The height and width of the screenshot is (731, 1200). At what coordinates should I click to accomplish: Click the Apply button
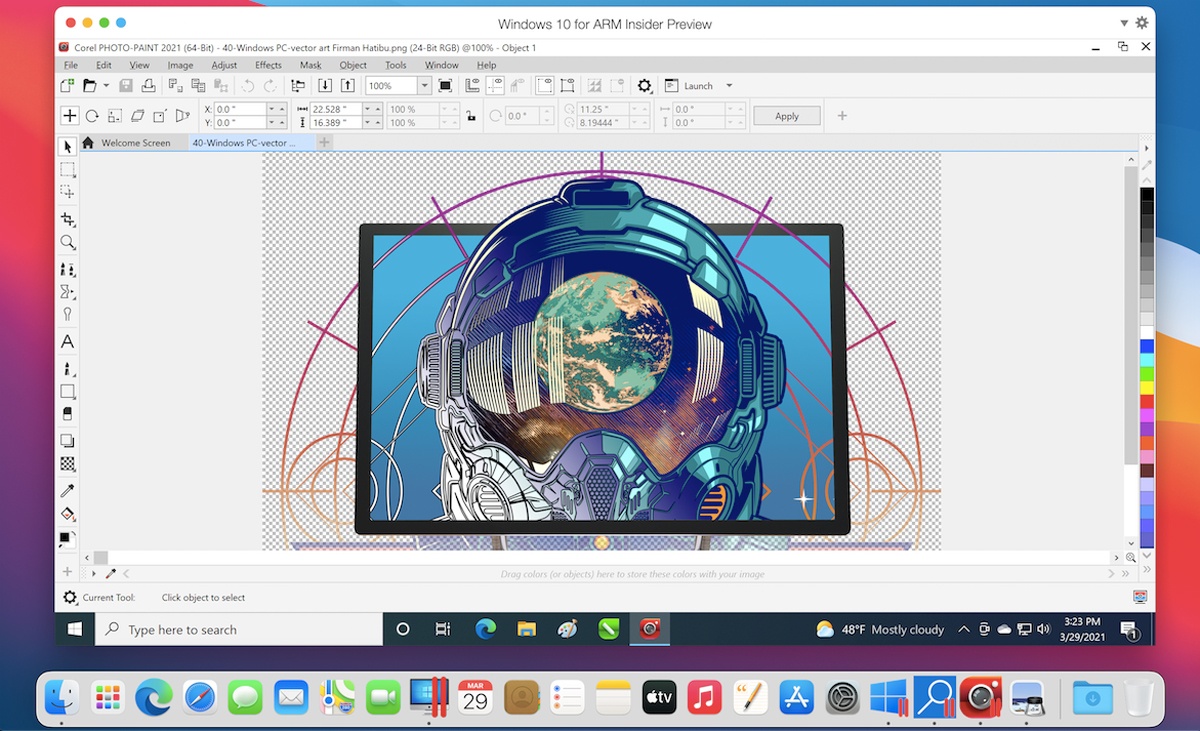[787, 116]
